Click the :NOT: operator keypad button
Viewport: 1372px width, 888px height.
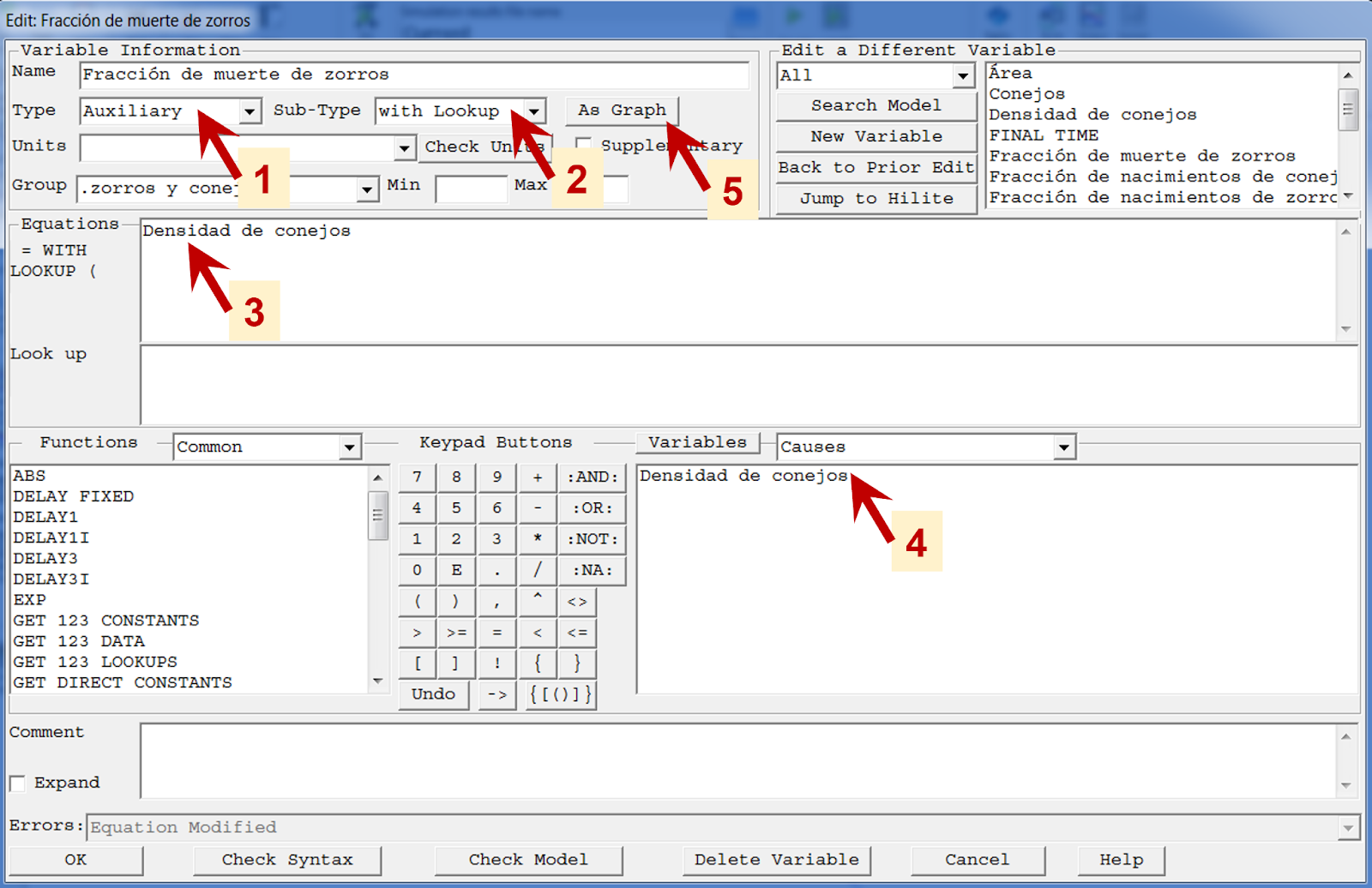tap(592, 539)
